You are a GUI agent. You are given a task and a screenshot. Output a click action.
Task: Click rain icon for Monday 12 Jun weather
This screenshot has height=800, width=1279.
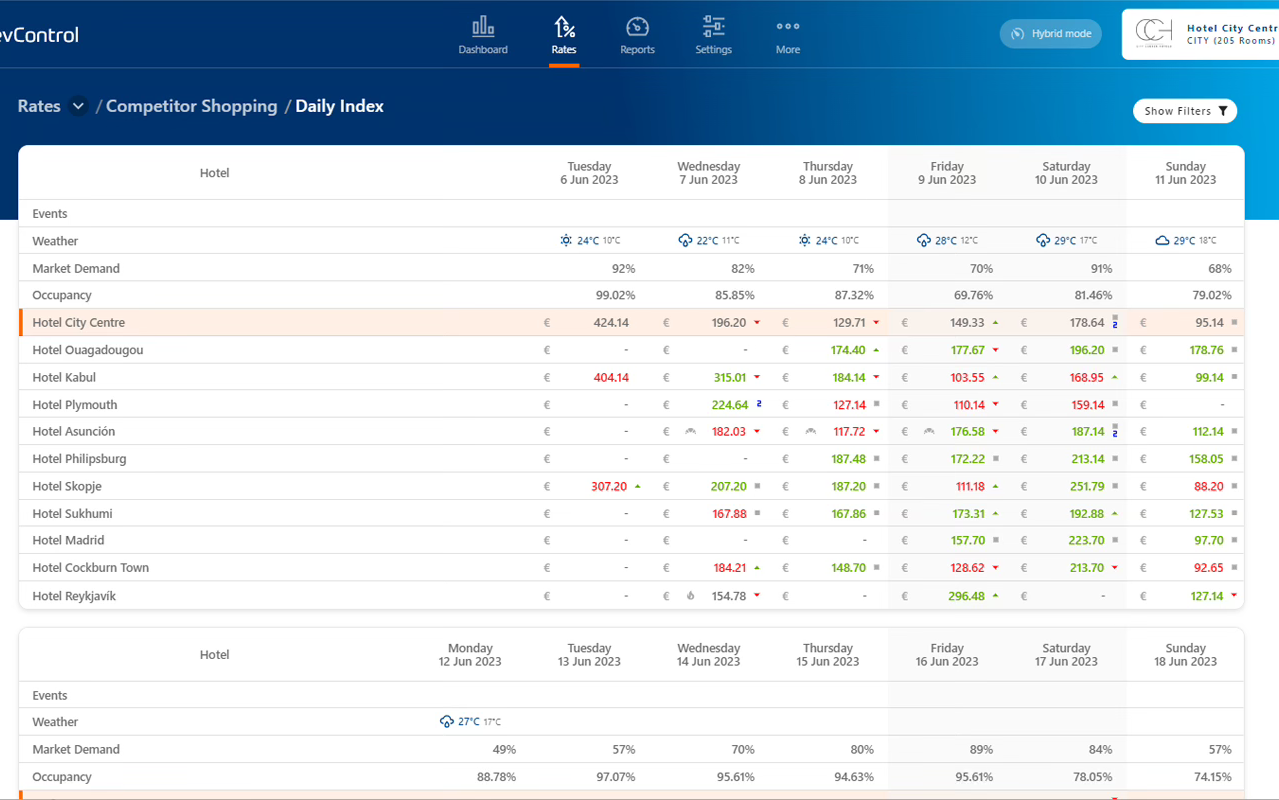click(447, 722)
